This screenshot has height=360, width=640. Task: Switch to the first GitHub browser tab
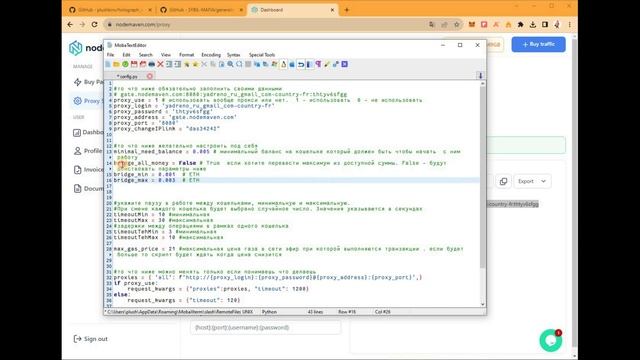pos(110,10)
